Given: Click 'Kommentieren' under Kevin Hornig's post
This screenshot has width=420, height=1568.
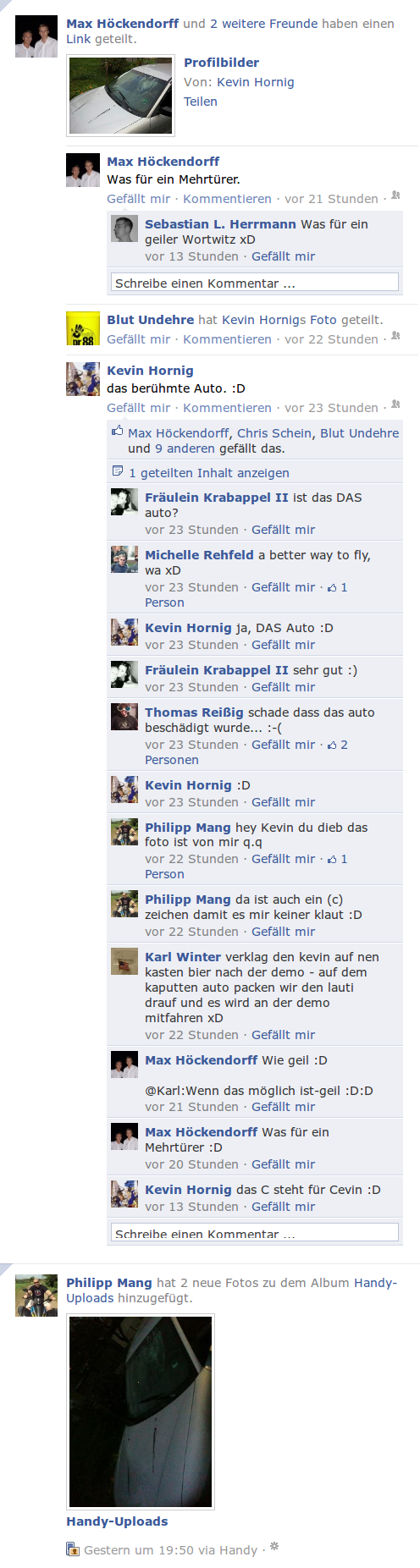Looking at the screenshot, I should point(227,408).
